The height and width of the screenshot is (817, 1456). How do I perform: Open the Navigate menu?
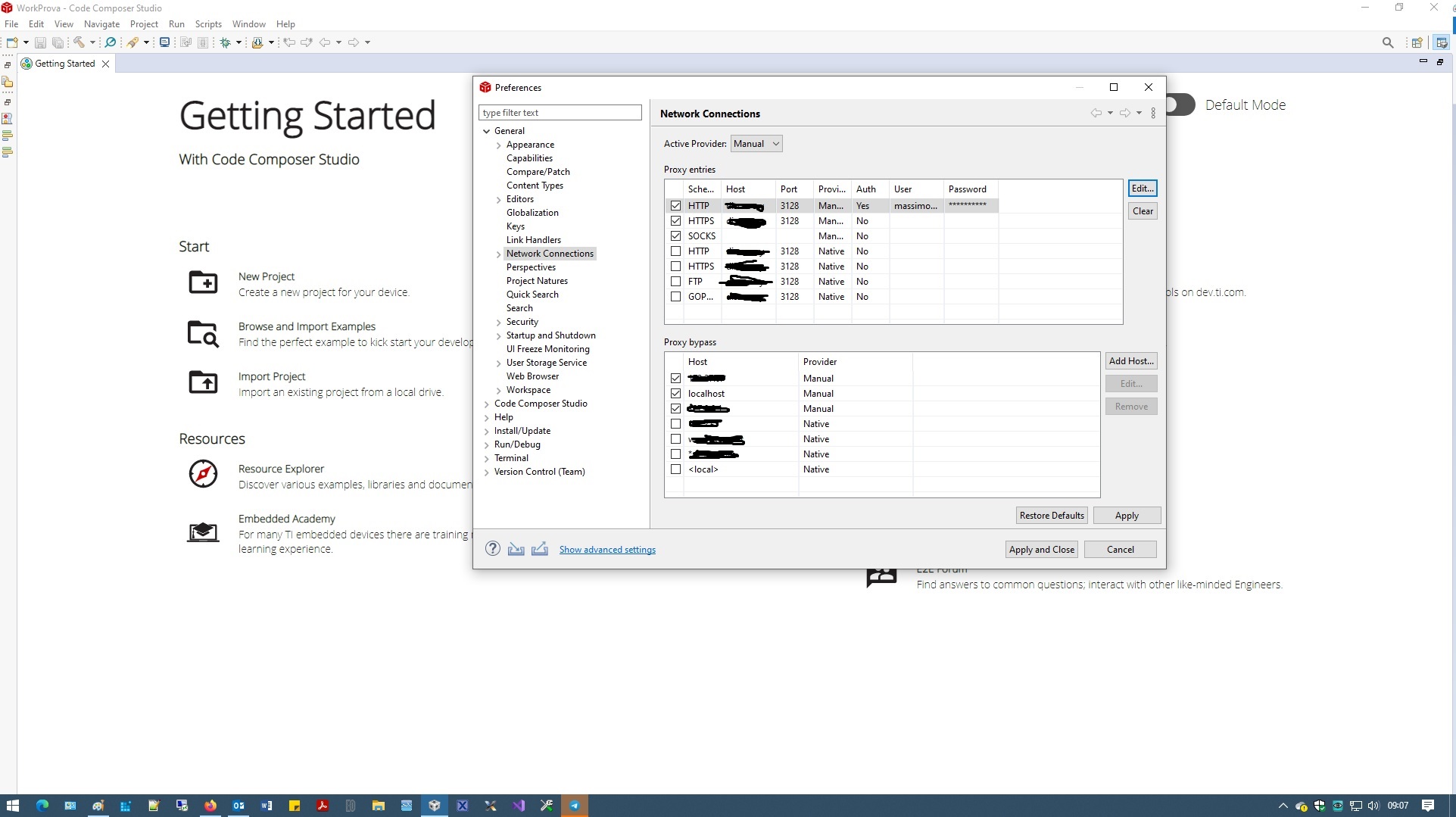coord(102,24)
